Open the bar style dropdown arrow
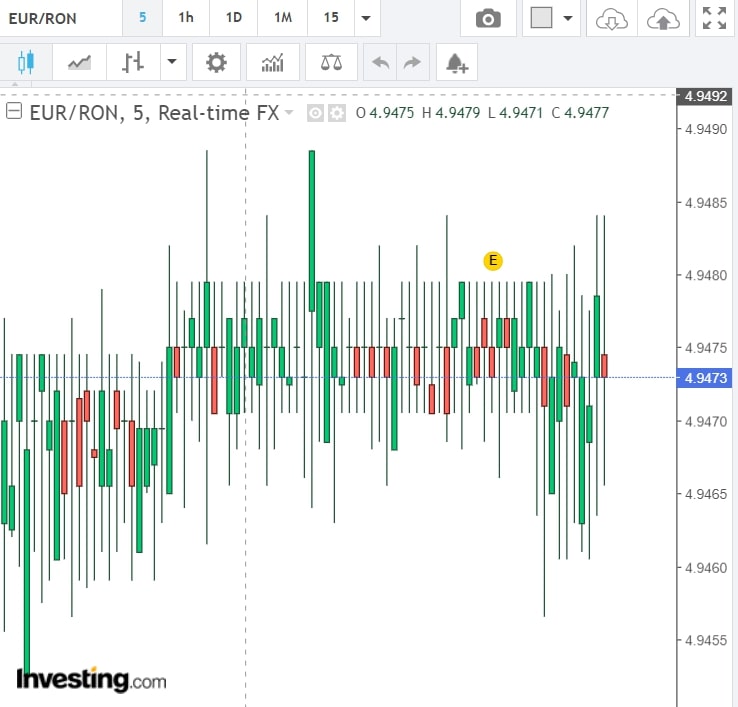The width and height of the screenshot is (738, 707). tap(172, 63)
